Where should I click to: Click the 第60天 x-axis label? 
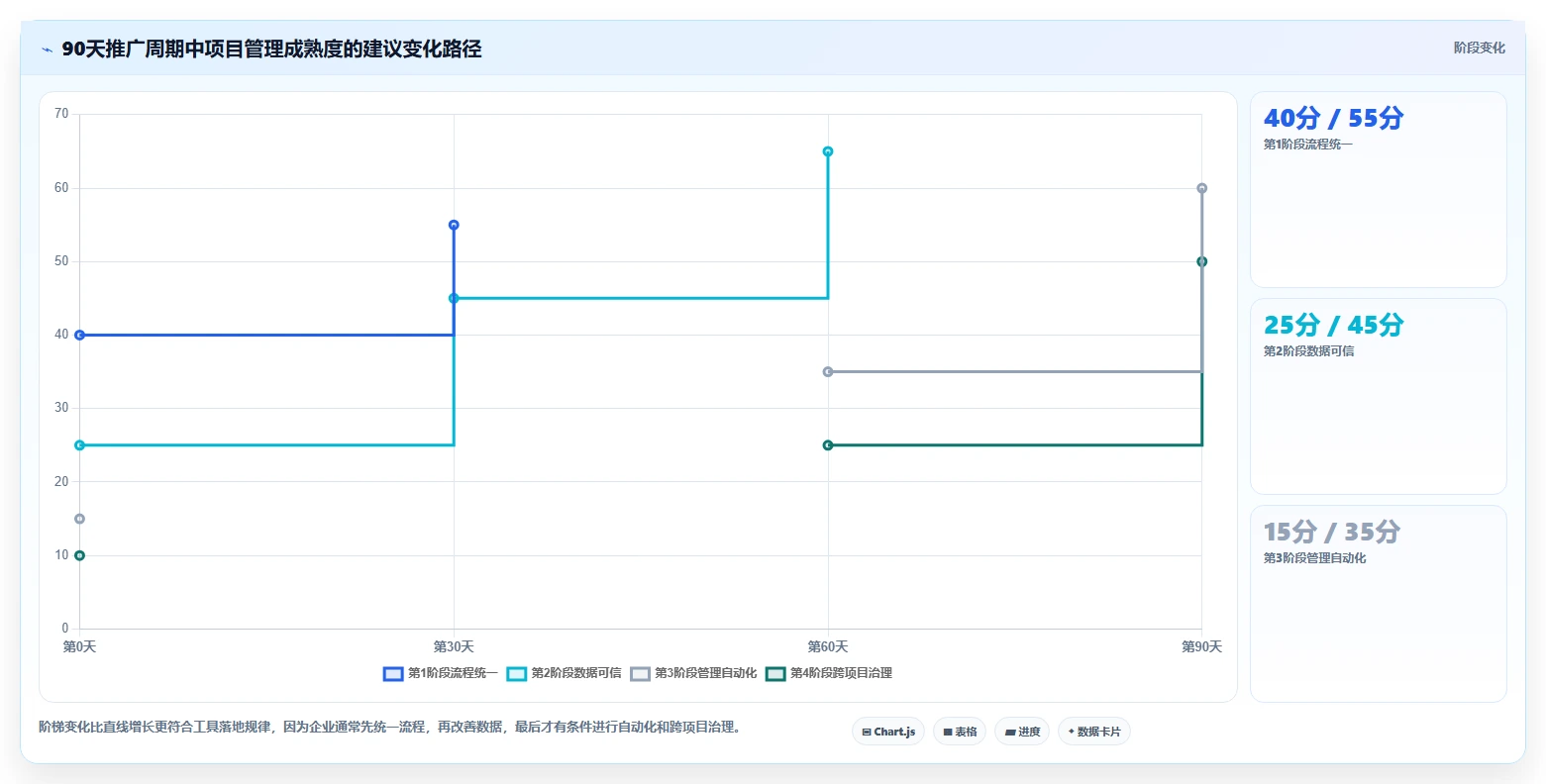tap(828, 646)
